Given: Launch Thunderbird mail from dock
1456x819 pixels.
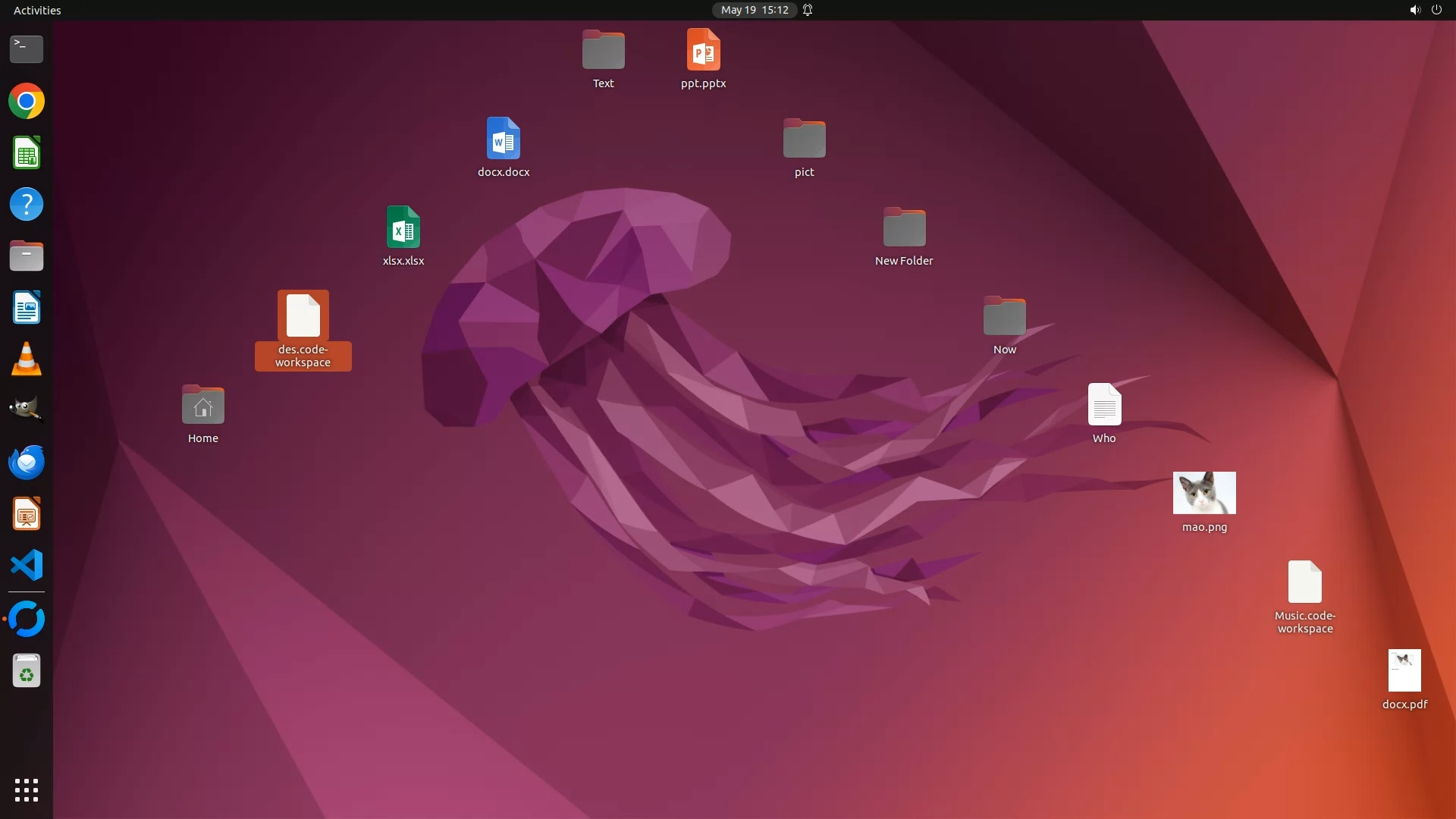Looking at the screenshot, I should [x=27, y=462].
